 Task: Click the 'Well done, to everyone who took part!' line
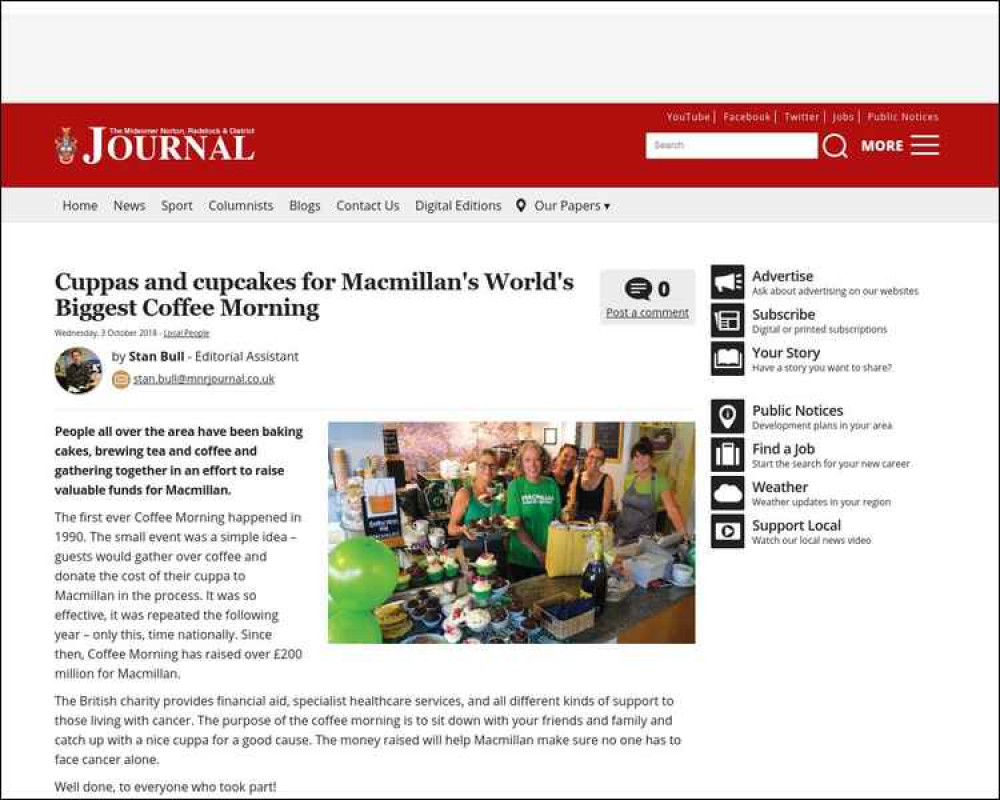(166, 787)
